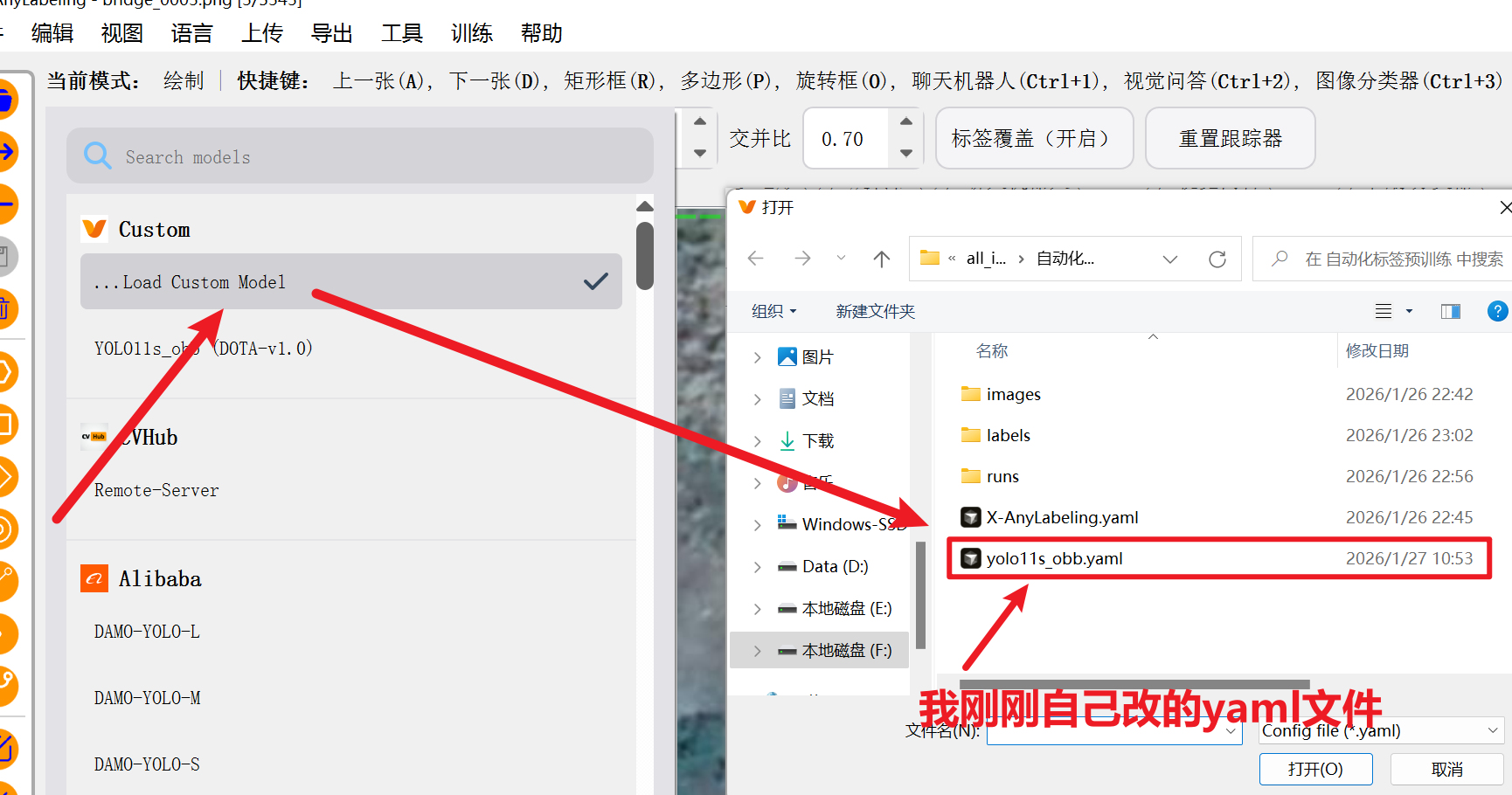Open the 组织 organize dropdown
1512x795 pixels.
(774, 311)
